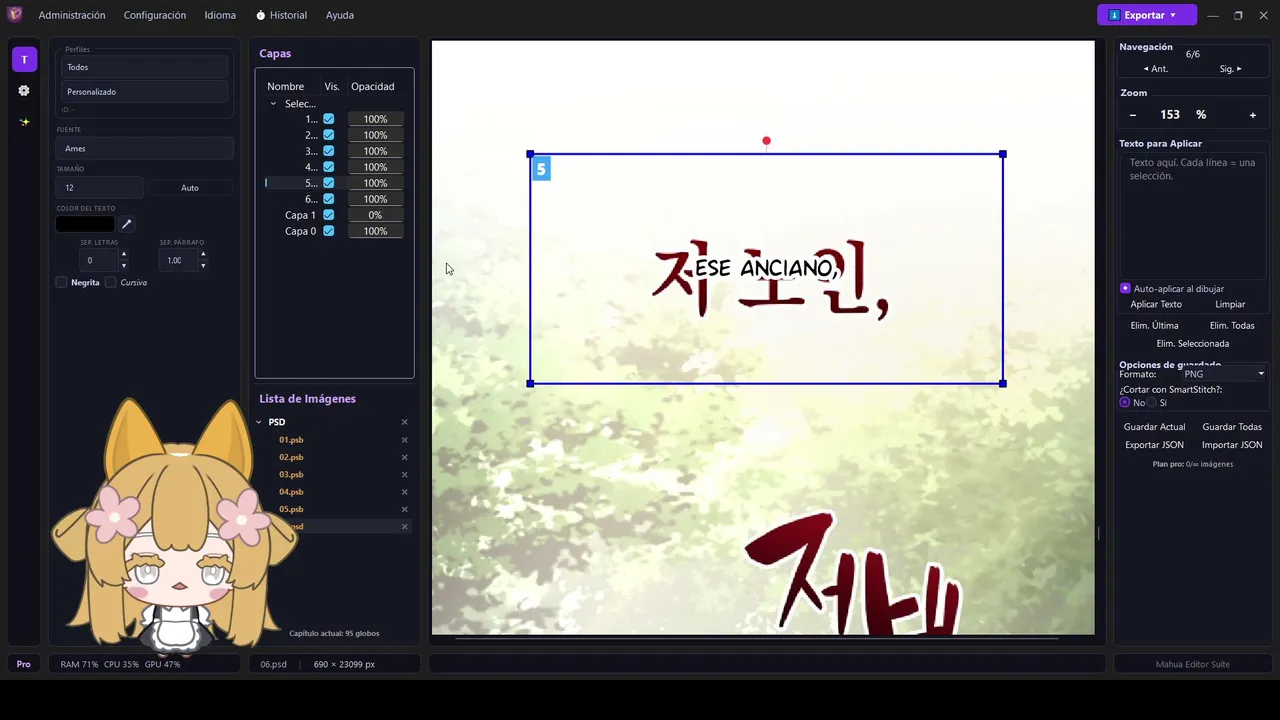
Task: Remove the last highlighted file in the list
Action: (x=405, y=527)
